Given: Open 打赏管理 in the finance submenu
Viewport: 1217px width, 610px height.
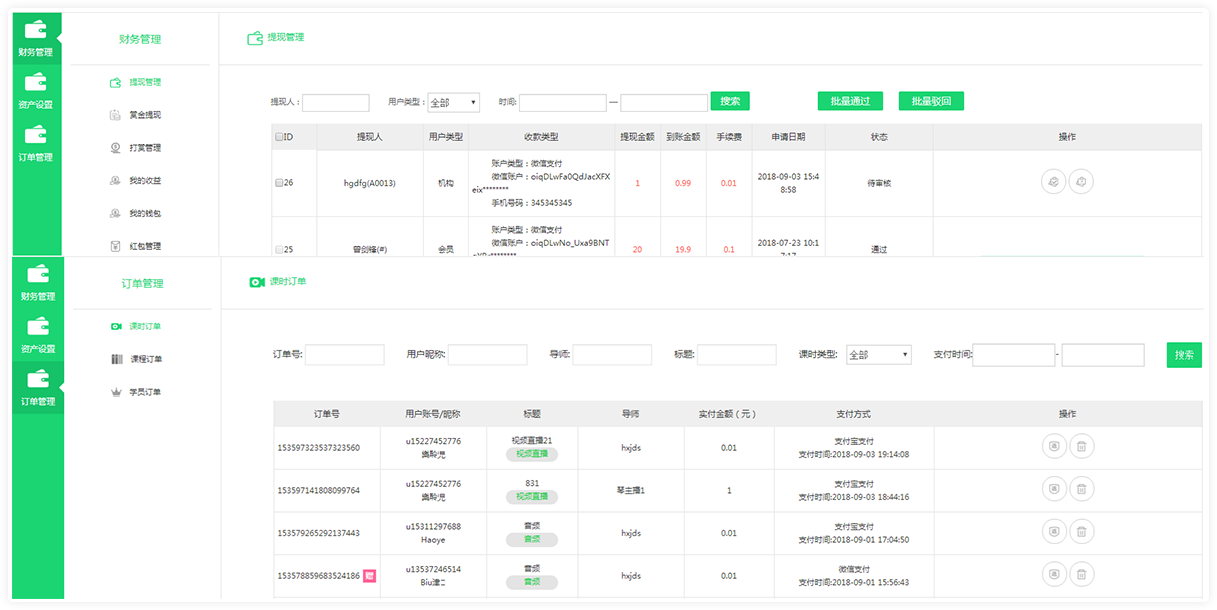Looking at the screenshot, I should pos(144,148).
